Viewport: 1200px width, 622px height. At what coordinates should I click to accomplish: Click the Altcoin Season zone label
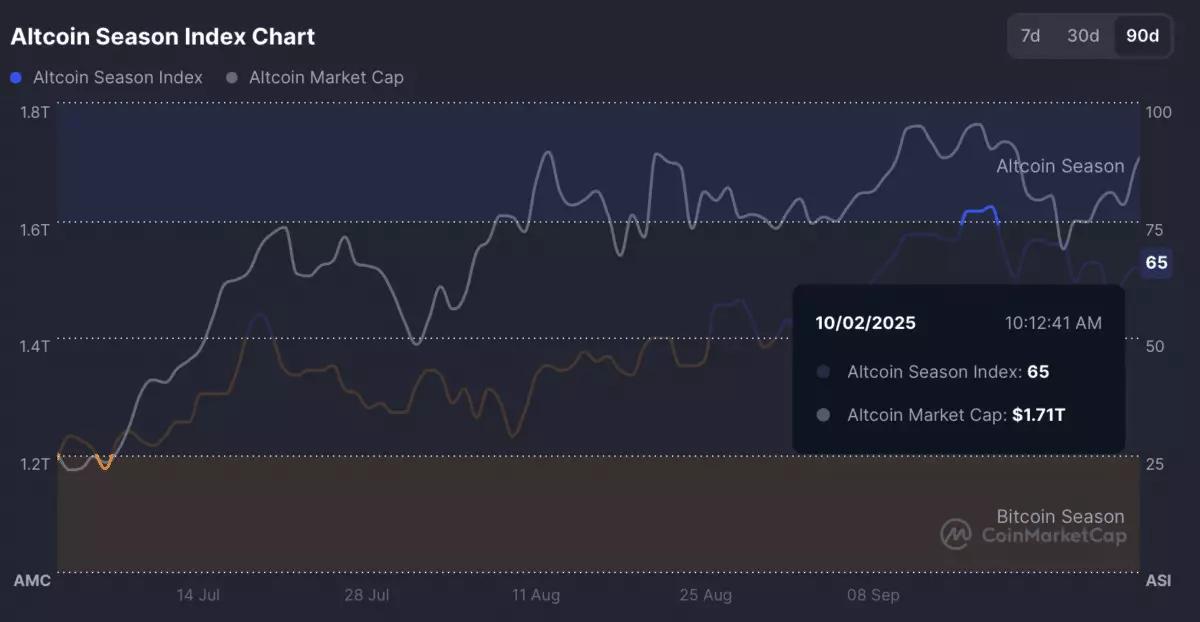click(1060, 166)
